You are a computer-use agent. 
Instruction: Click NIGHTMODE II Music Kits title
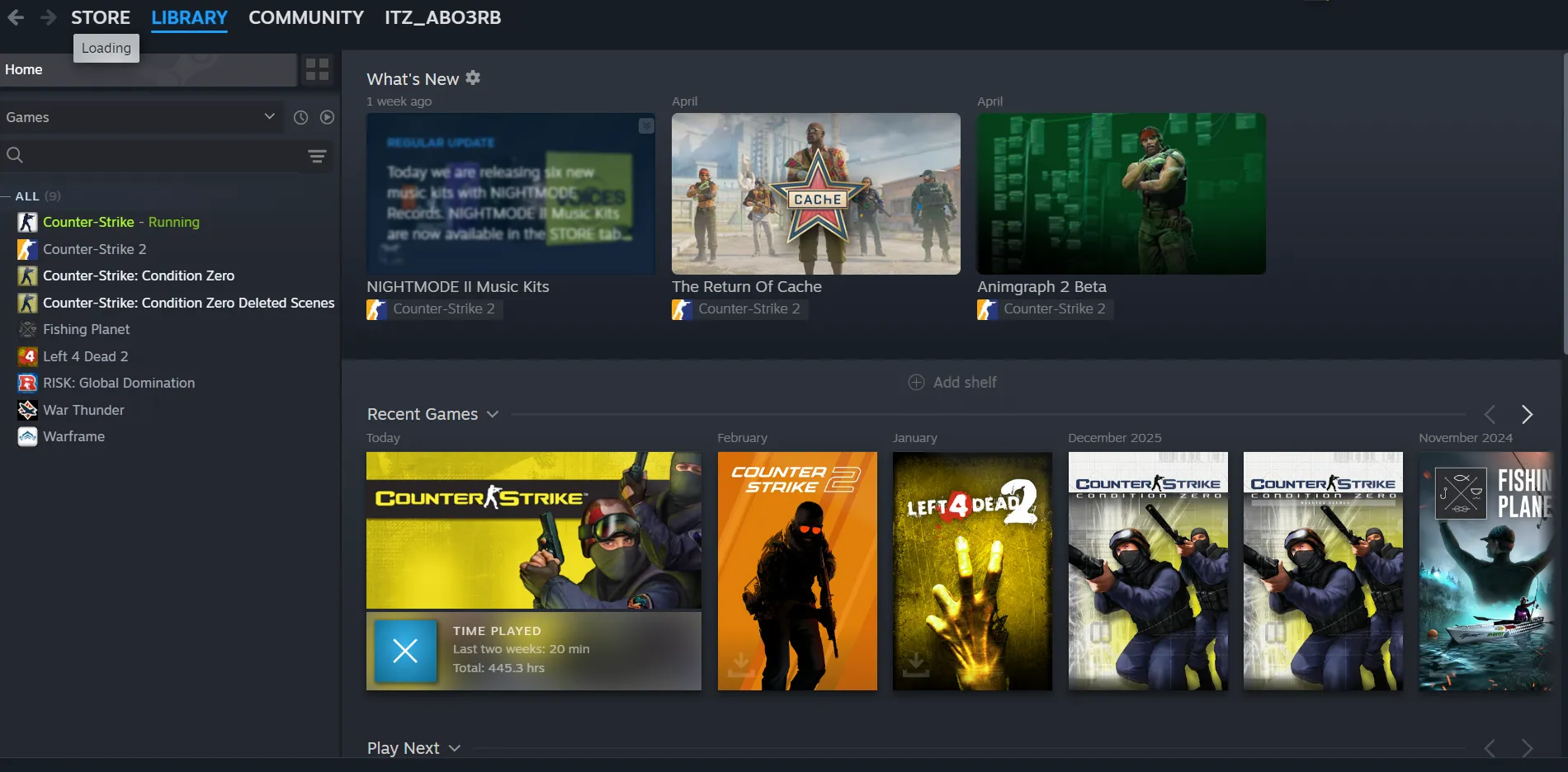click(x=458, y=286)
